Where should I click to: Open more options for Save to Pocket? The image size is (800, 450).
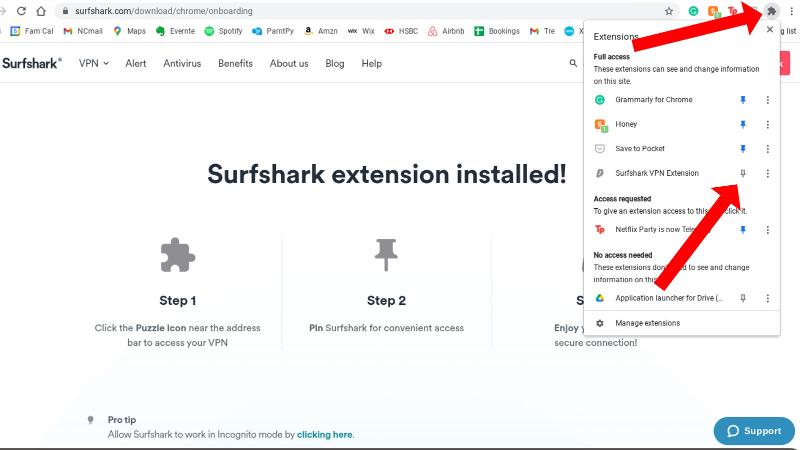click(x=767, y=149)
